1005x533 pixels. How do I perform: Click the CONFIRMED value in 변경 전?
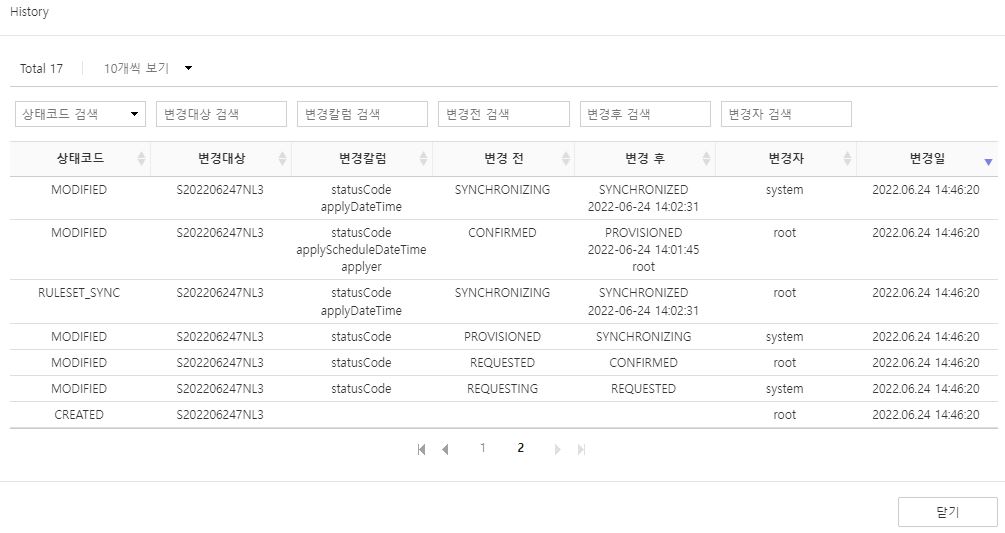(x=502, y=233)
